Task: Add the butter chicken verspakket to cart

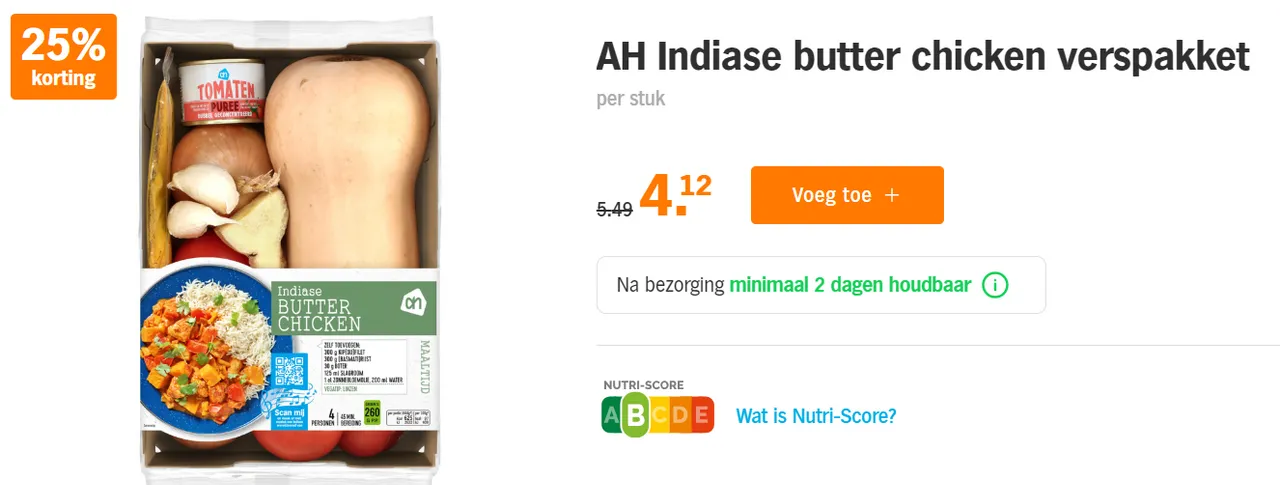Action: (x=847, y=195)
